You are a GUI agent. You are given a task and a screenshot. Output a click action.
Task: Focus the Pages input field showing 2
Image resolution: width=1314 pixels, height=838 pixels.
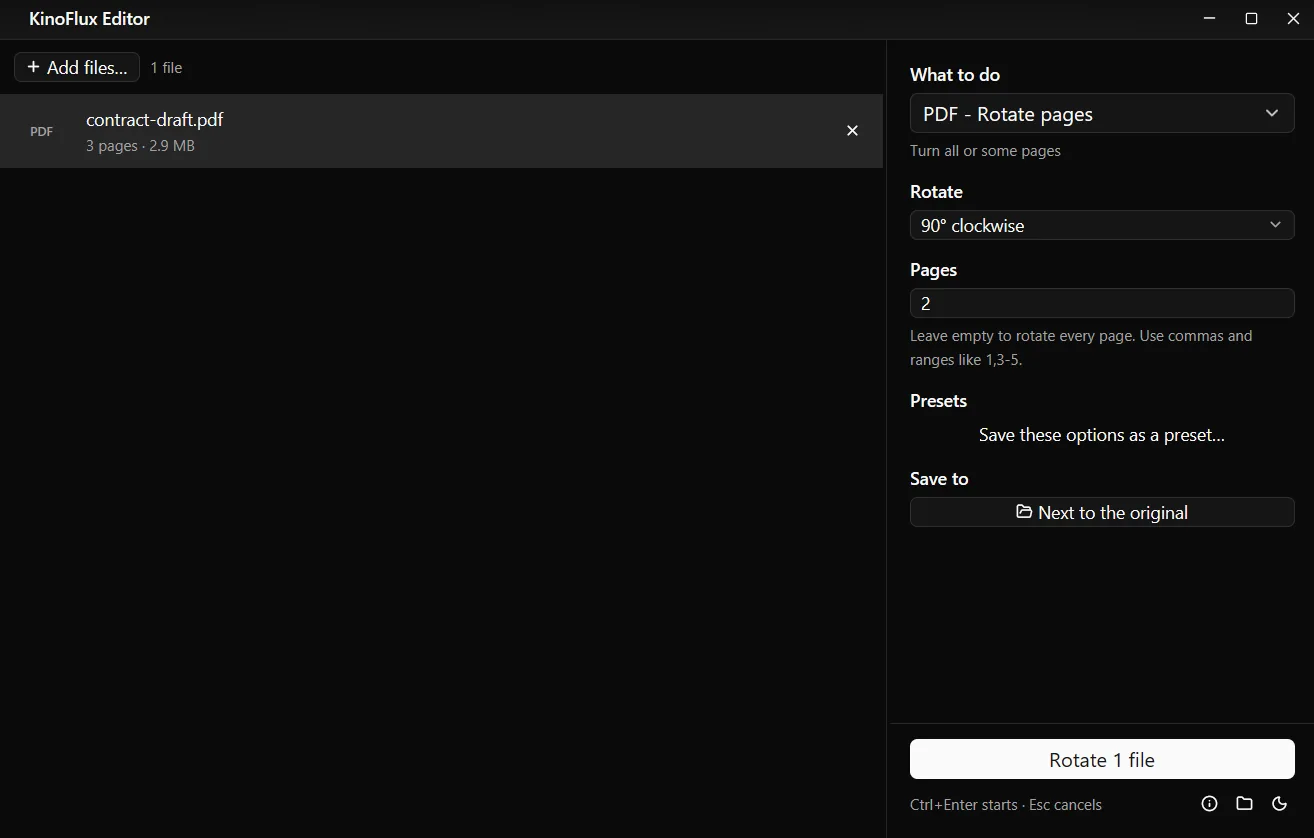click(1102, 303)
